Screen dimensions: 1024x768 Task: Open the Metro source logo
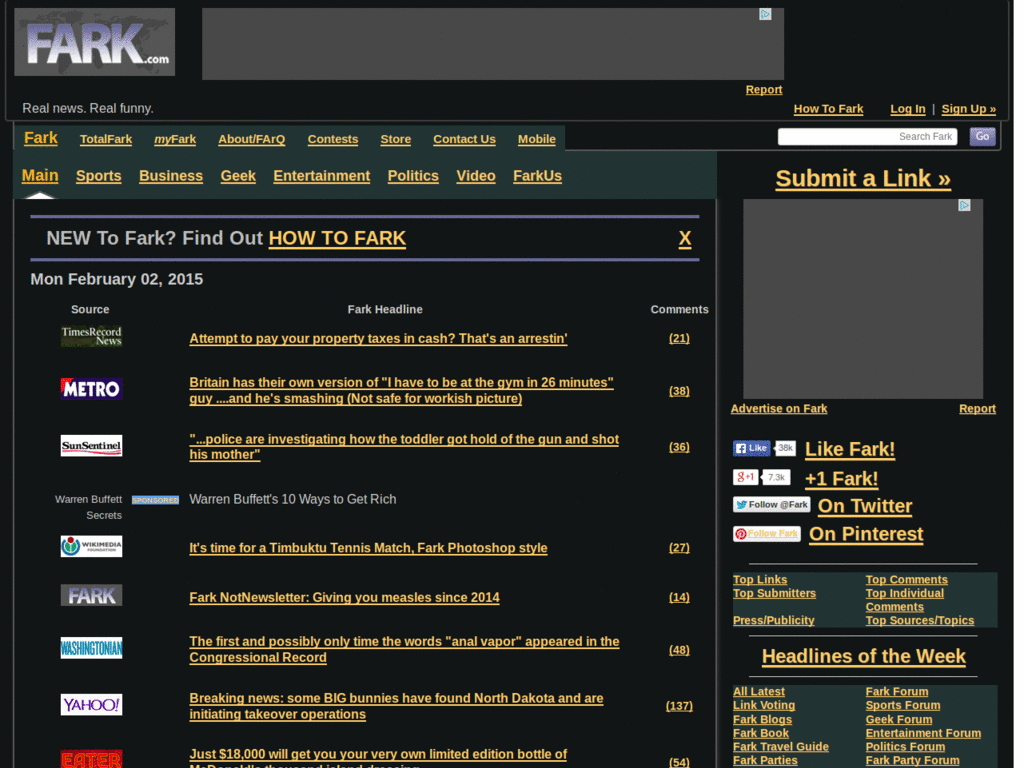click(x=91, y=389)
